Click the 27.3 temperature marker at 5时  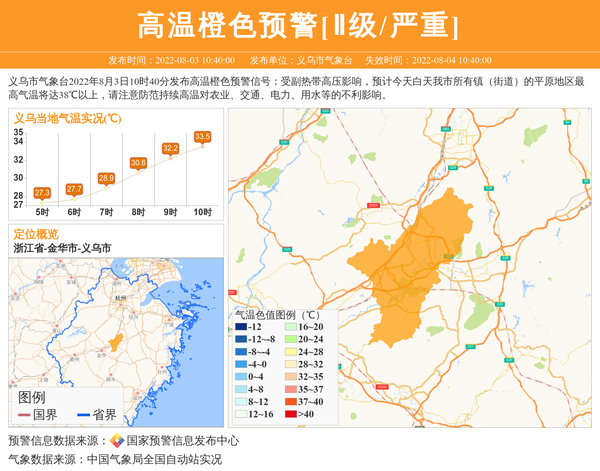[x=42, y=192]
